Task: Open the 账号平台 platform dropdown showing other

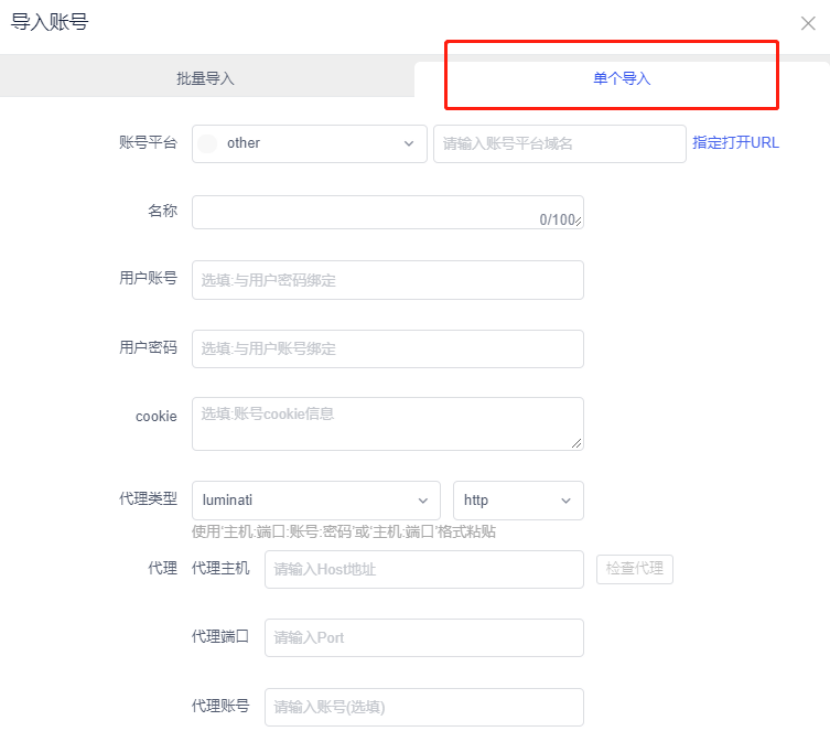Action: point(308,143)
